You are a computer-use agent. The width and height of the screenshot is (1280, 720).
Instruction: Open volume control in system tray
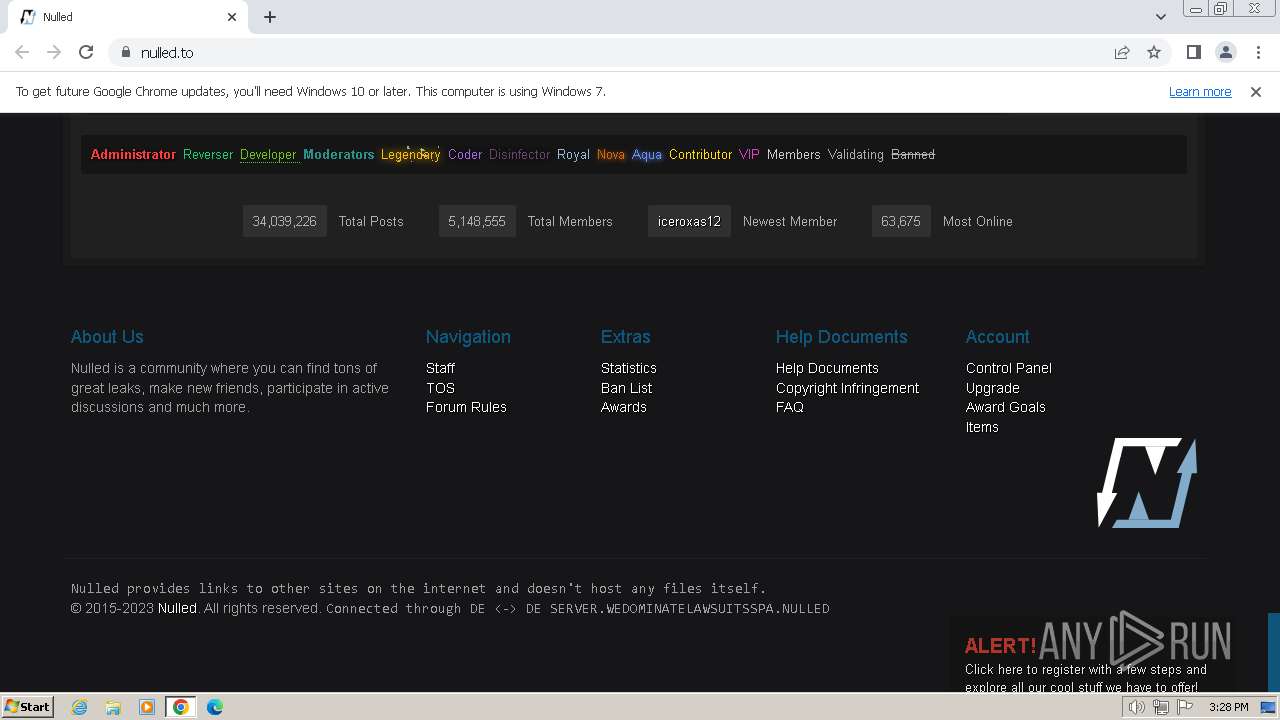[1137, 707]
